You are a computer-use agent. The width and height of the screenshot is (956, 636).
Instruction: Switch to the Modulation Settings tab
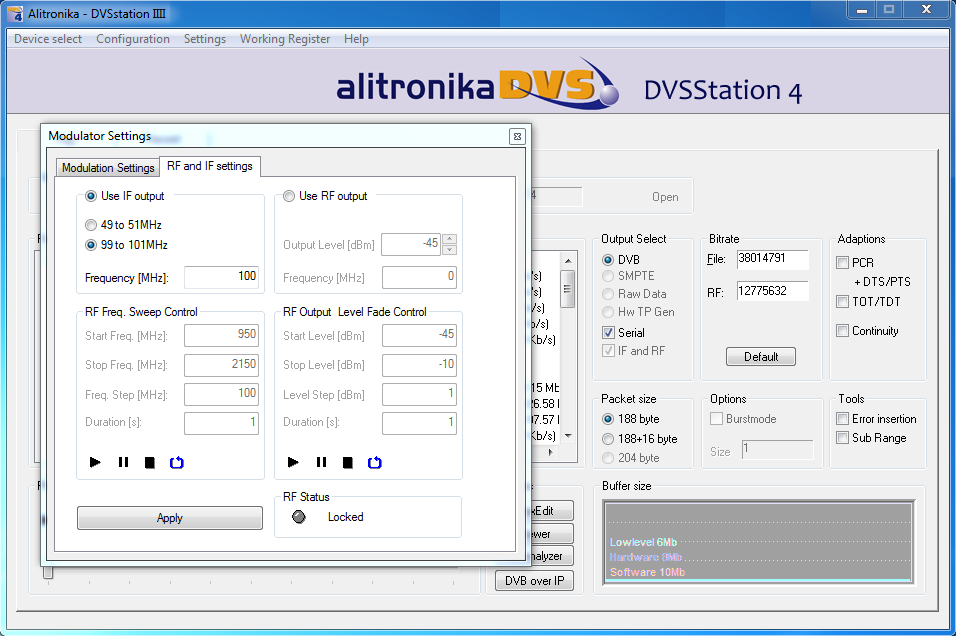click(108, 168)
